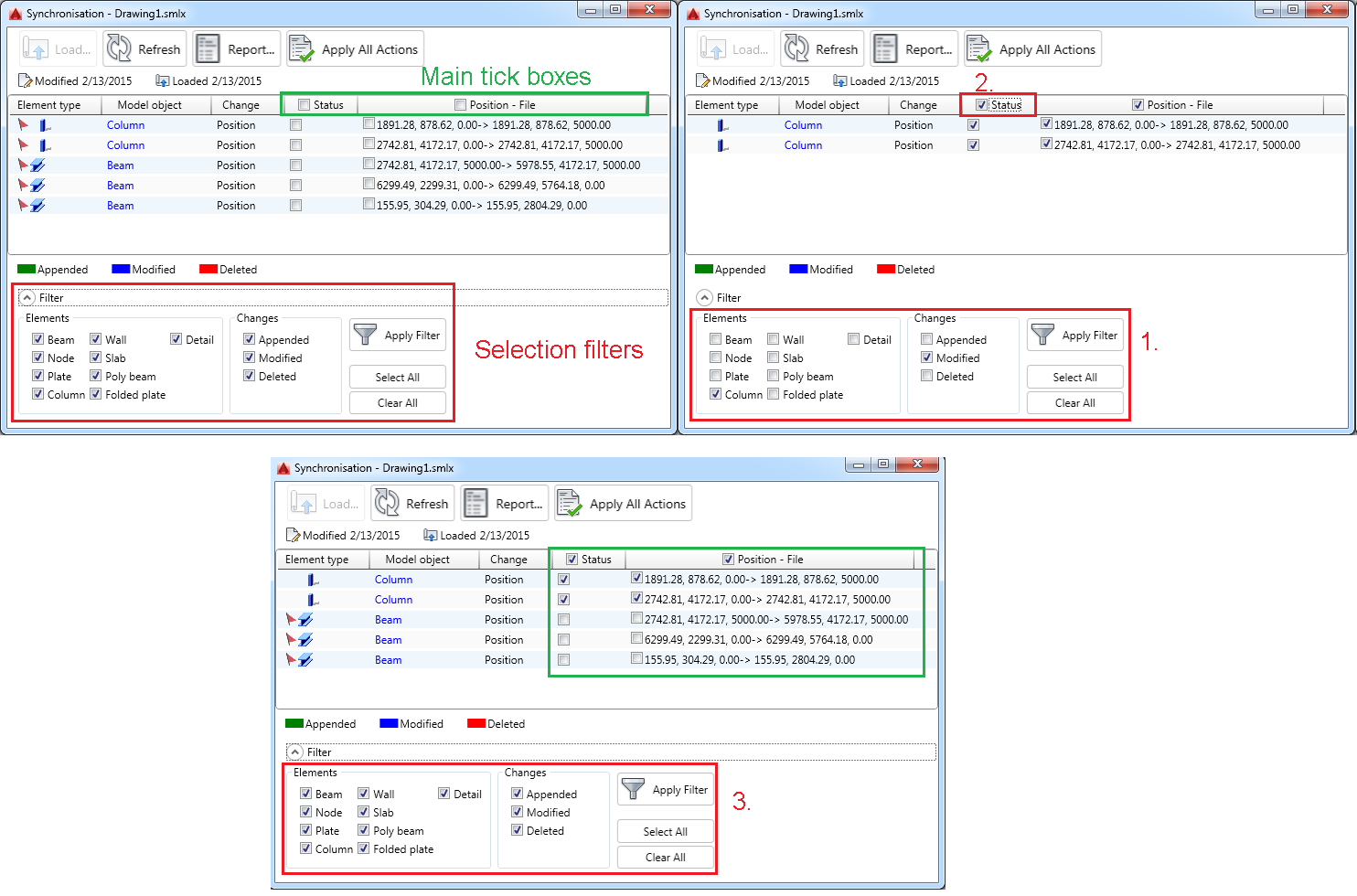The image size is (1357, 896).
Task: Click beam icon of 6299.49 row, top-left window
Action: (37, 186)
